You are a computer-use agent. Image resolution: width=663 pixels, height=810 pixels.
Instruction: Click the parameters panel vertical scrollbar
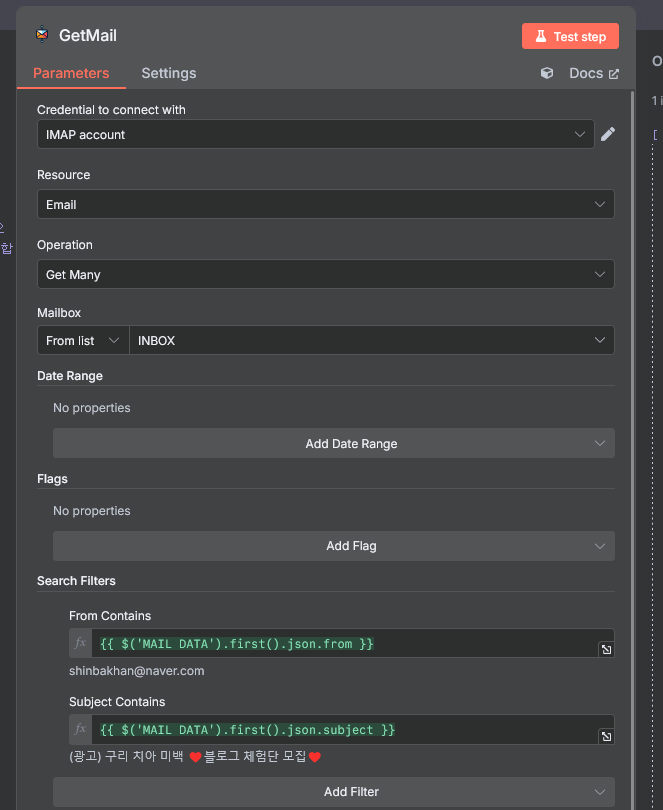(x=633, y=449)
